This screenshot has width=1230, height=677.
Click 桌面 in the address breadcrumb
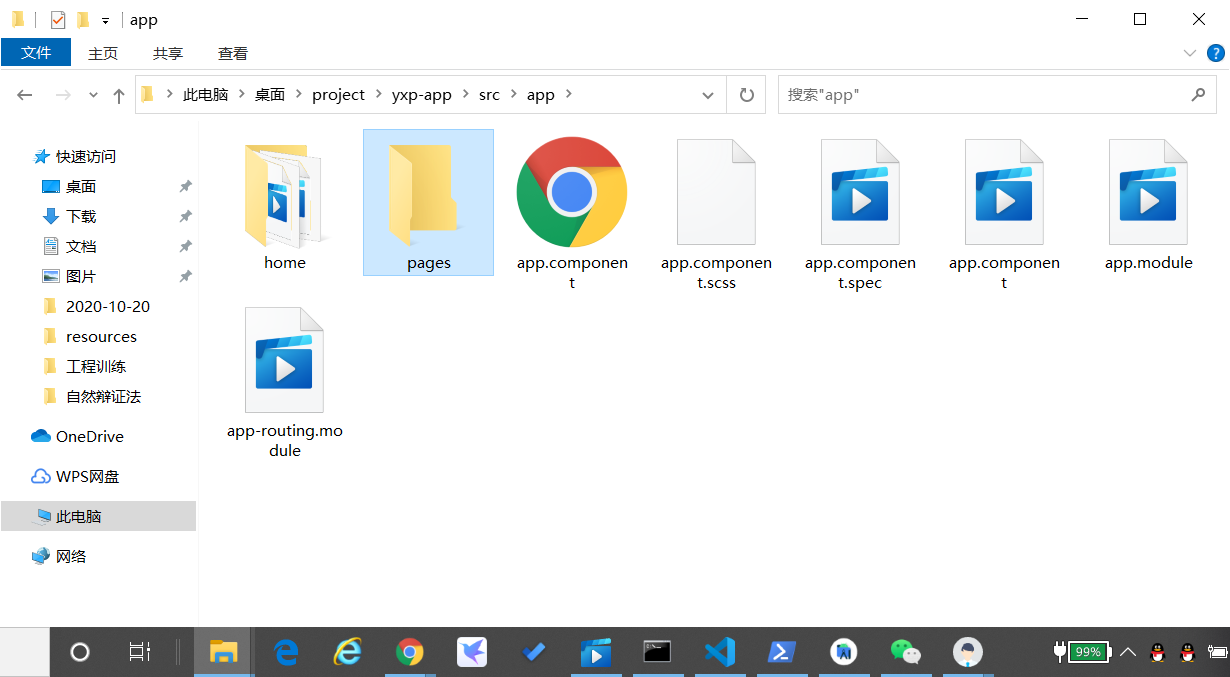pos(270,94)
